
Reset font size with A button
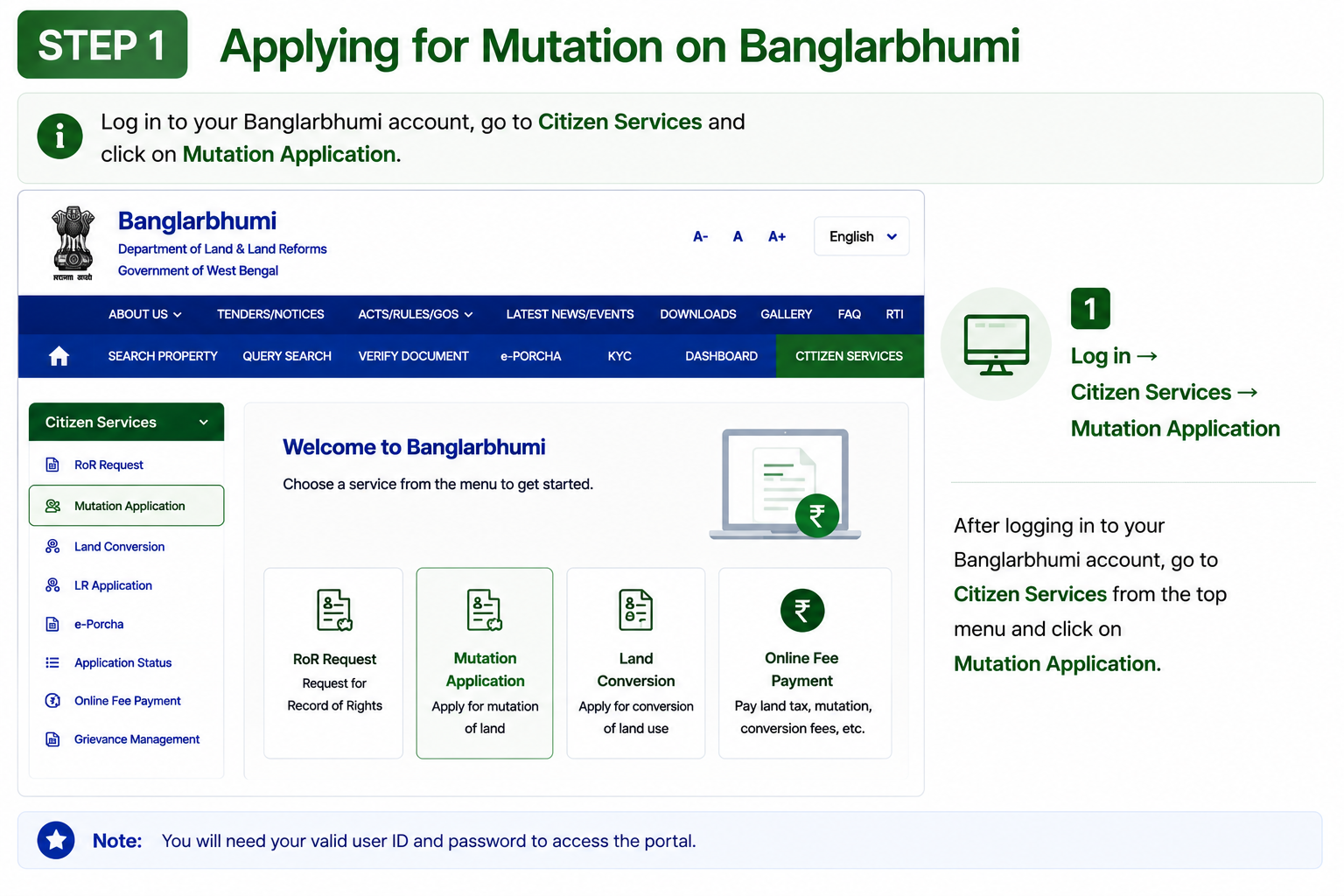738,236
